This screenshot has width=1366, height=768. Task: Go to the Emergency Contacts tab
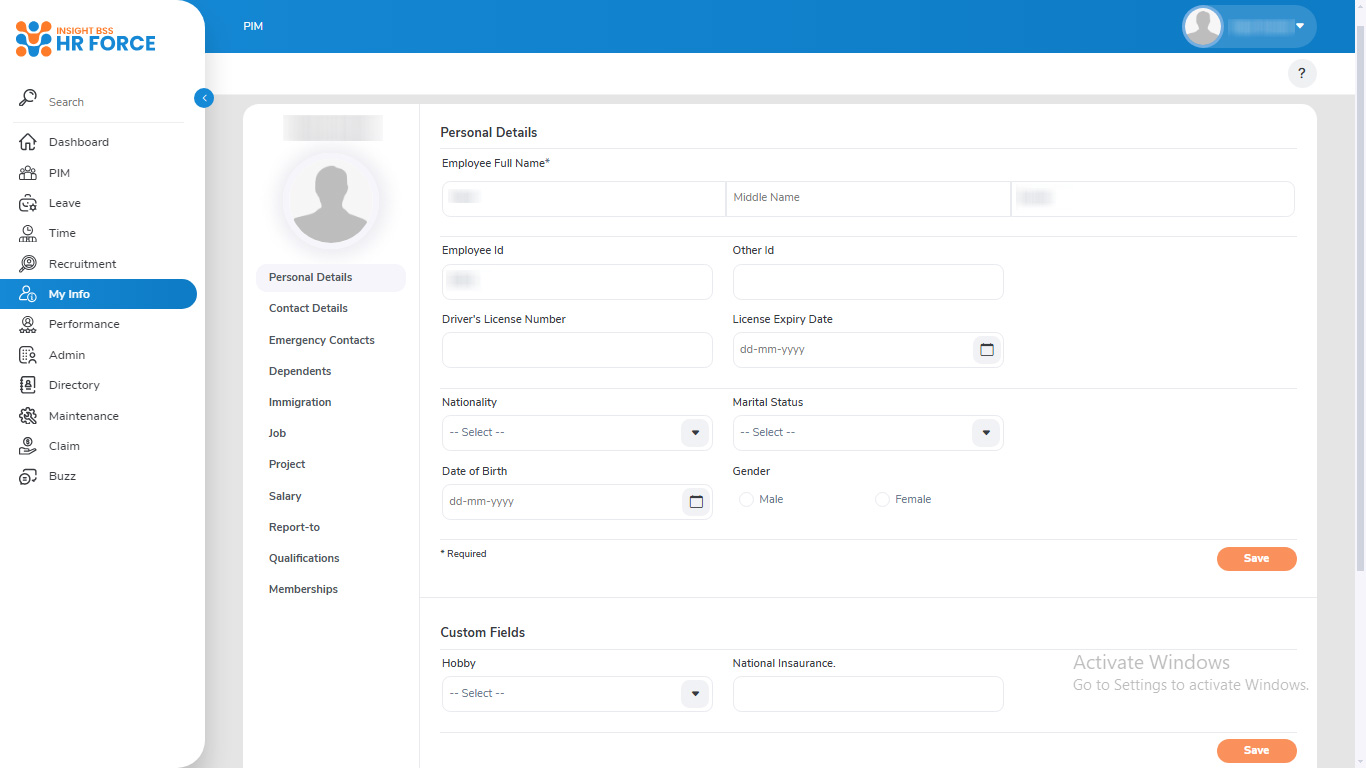coord(321,340)
